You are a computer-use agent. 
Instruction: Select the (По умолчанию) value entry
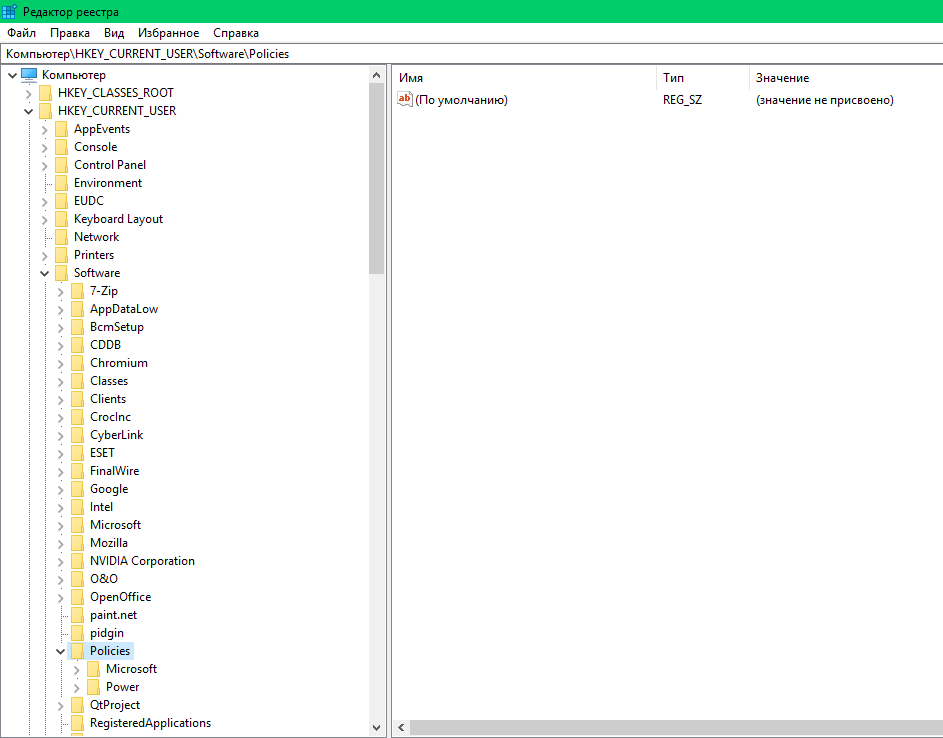pos(461,100)
